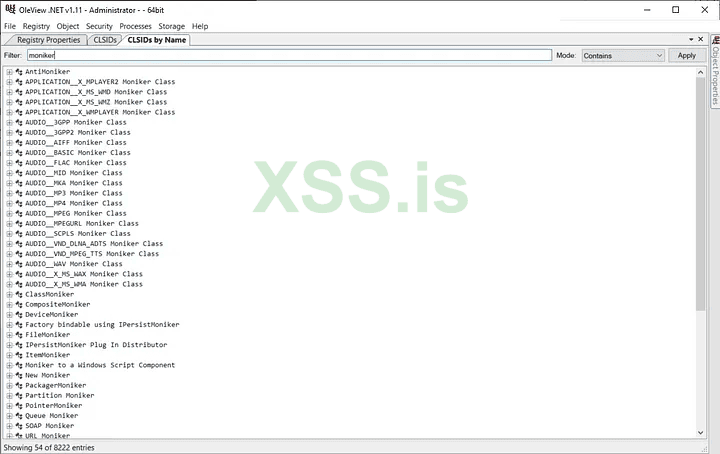
Task: Select the CLSIDs by Name tab
Action: (x=157, y=40)
